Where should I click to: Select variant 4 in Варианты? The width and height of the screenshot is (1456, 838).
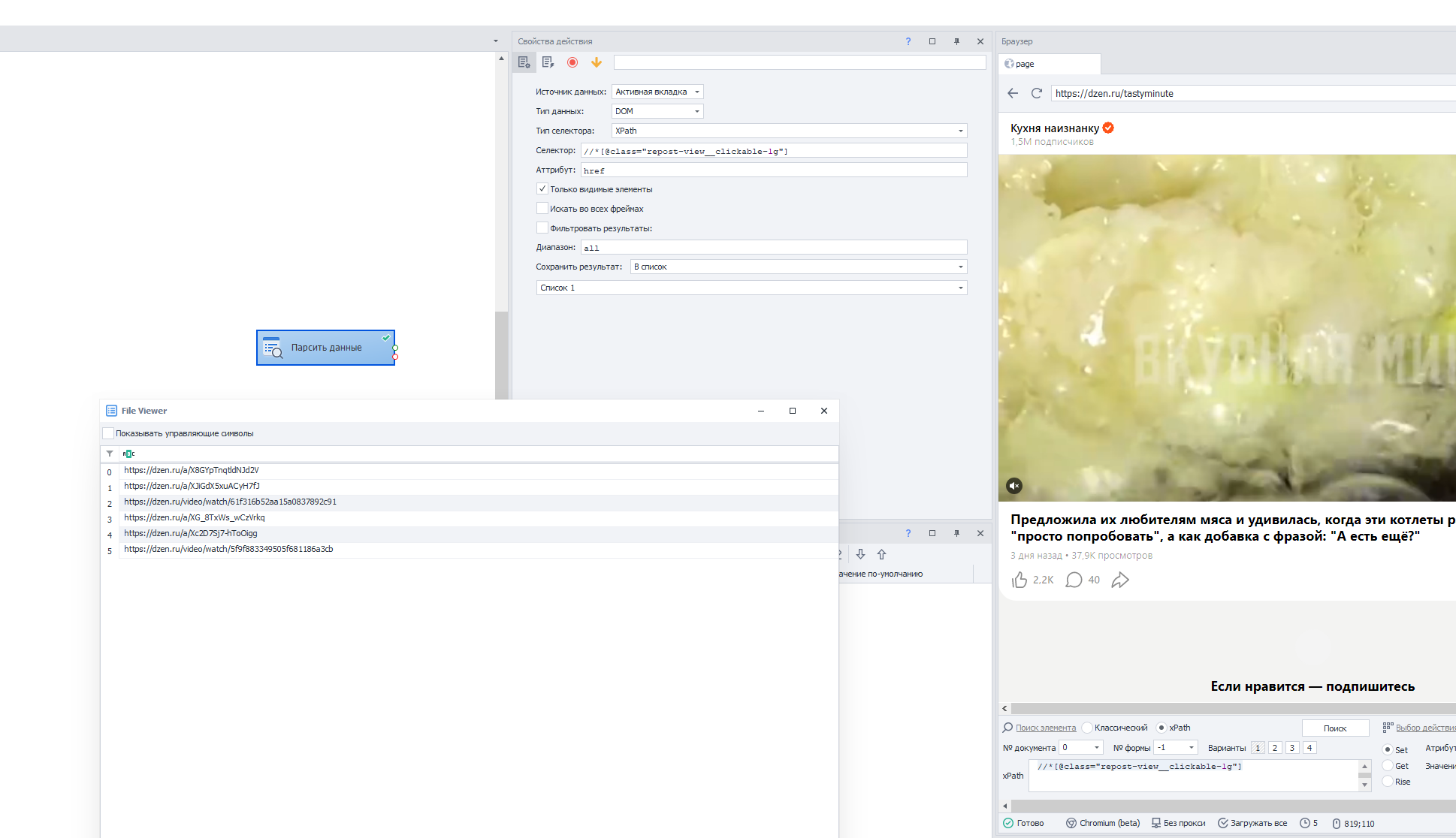point(1309,748)
